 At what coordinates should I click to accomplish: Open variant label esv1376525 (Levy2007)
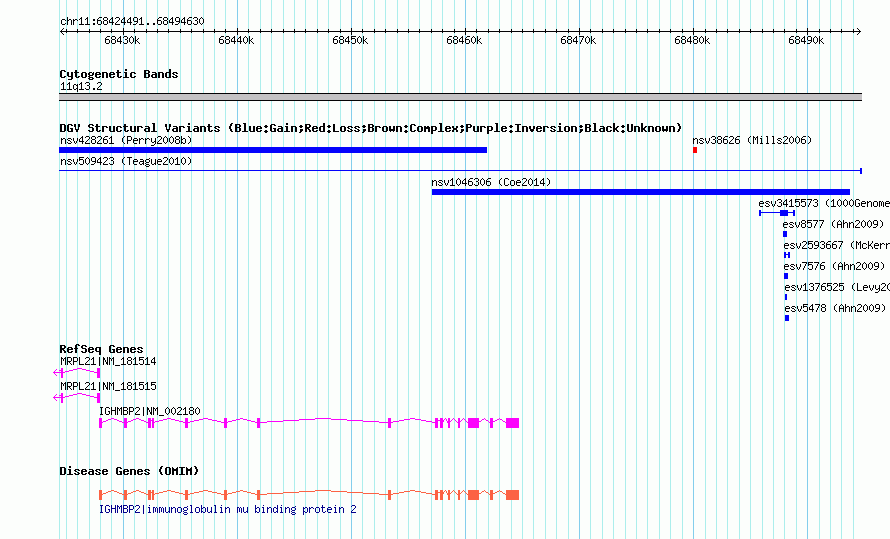837,287
